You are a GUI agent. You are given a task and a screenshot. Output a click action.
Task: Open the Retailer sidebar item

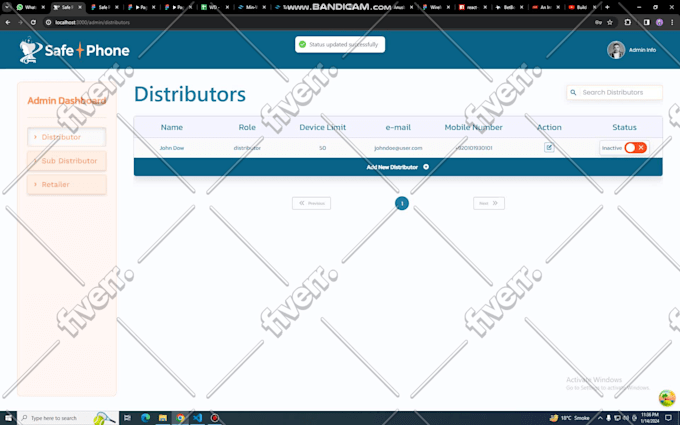(66, 184)
